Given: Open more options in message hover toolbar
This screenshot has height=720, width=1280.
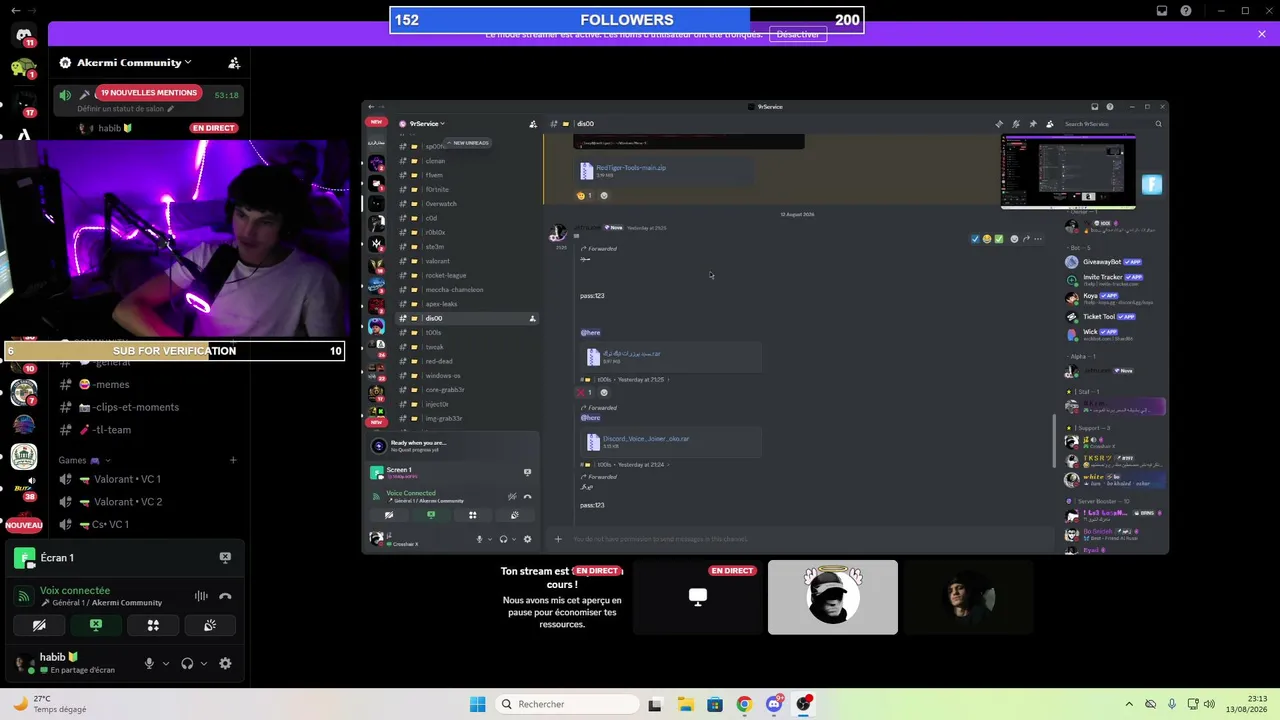Looking at the screenshot, I should (1038, 239).
